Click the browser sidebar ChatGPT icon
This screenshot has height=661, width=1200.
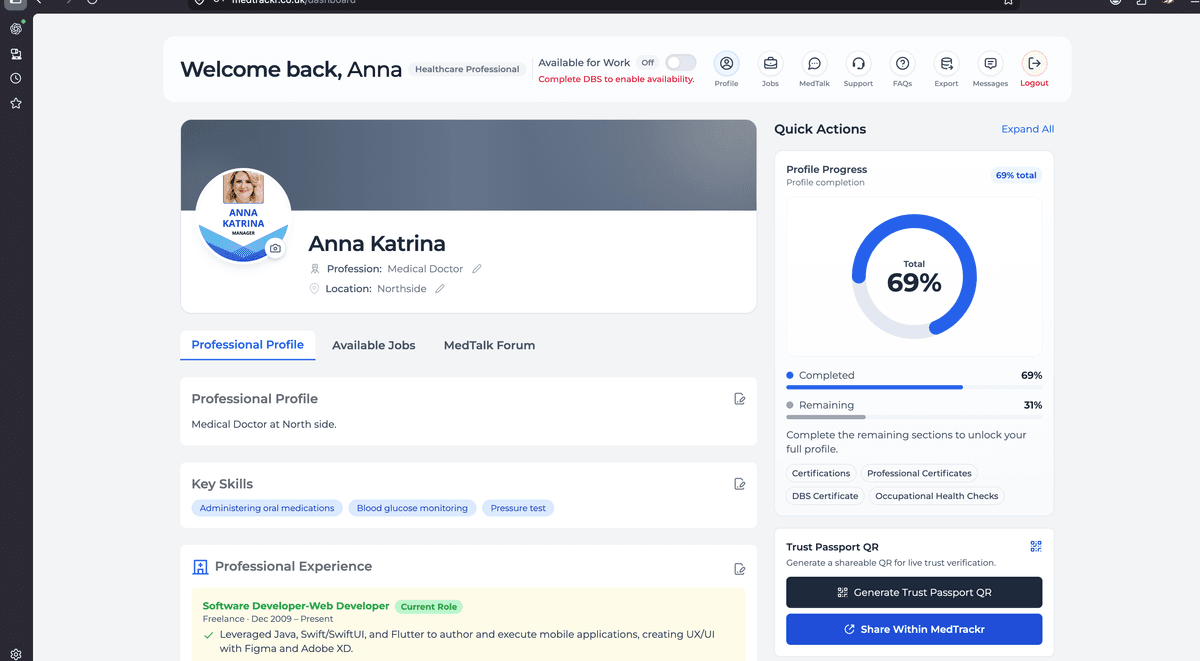(x=16, y=29)
